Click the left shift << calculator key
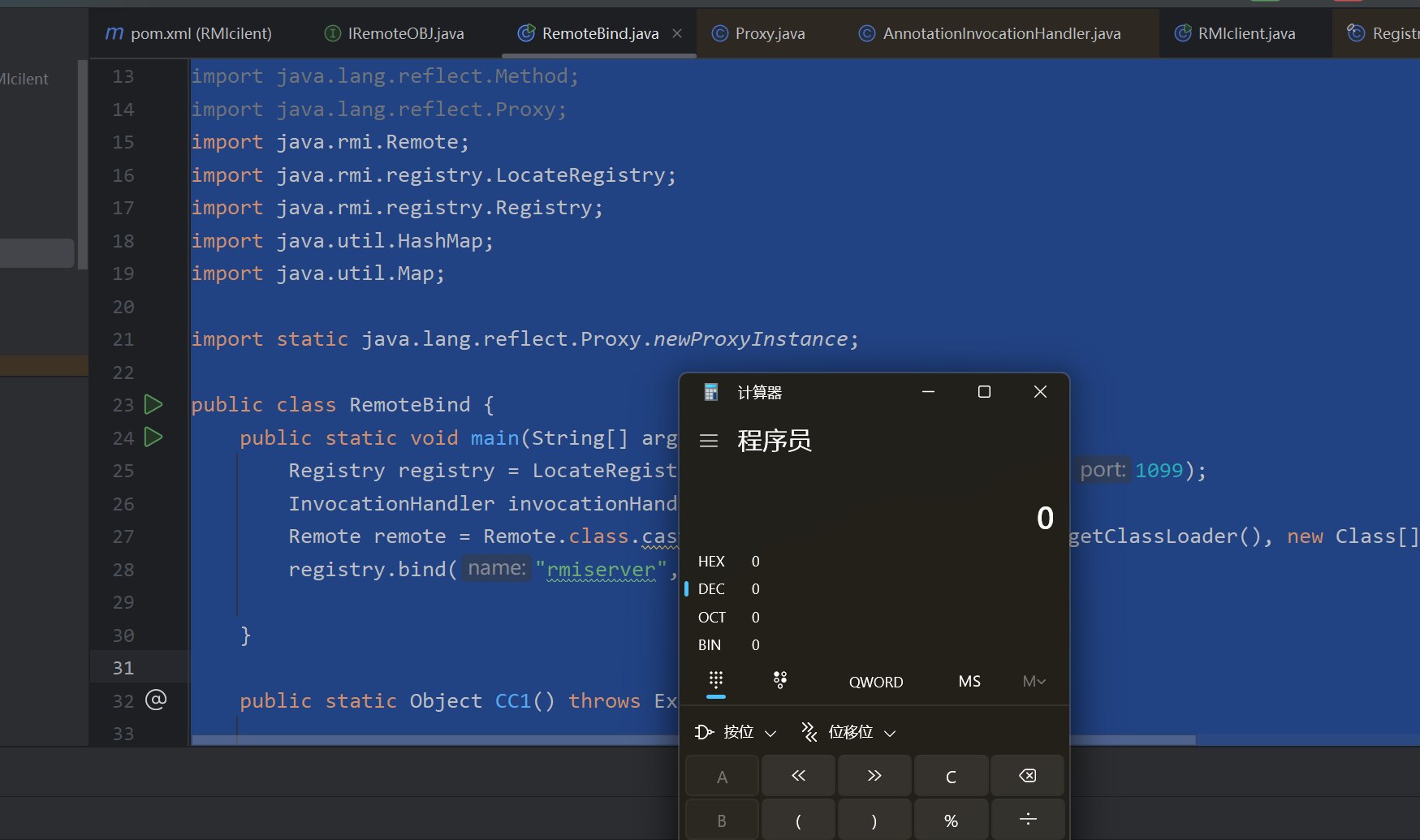Viewport: 1420px width, 840px height. 798,776
